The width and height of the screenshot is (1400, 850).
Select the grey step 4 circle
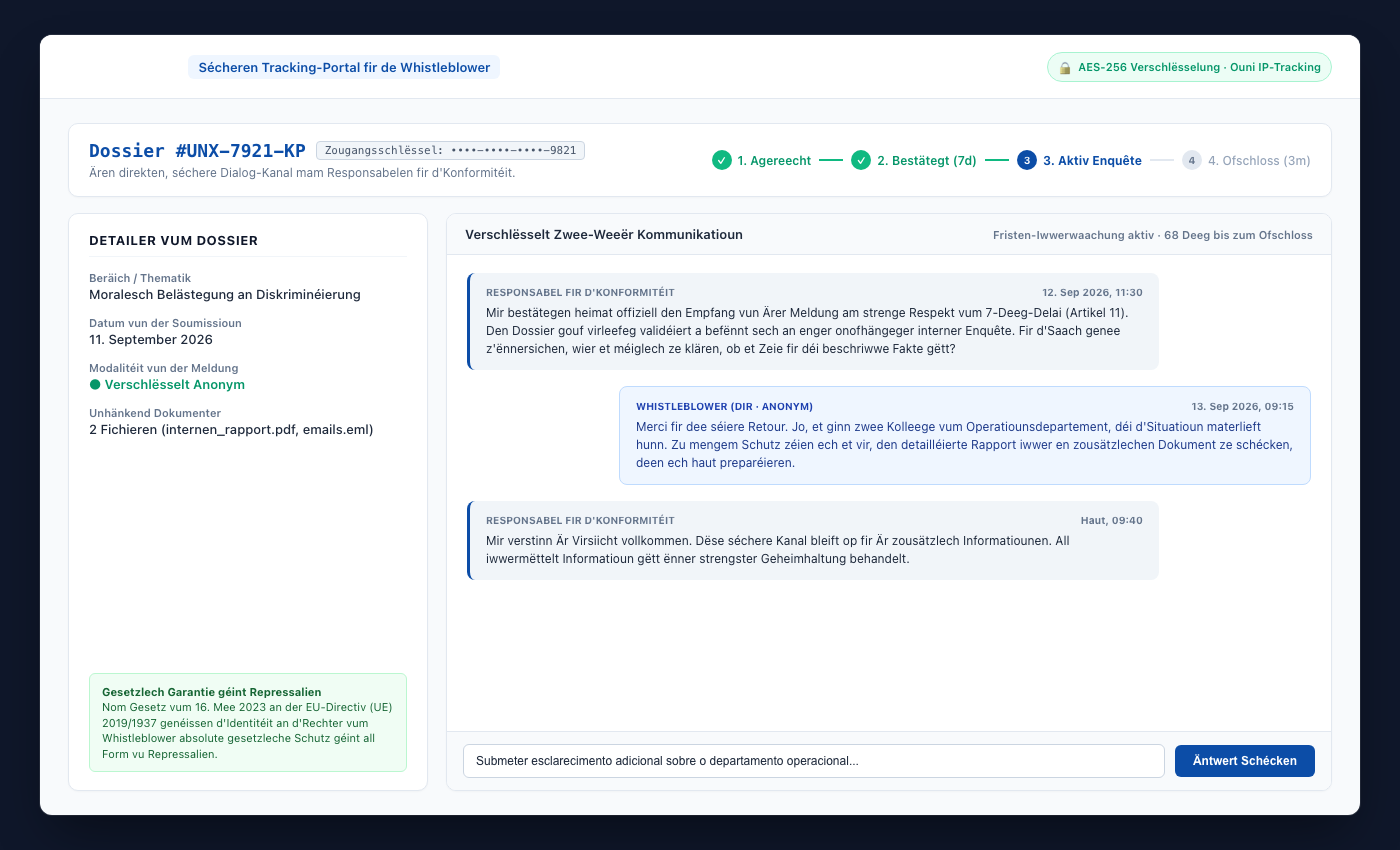(x=1191, y=160)
